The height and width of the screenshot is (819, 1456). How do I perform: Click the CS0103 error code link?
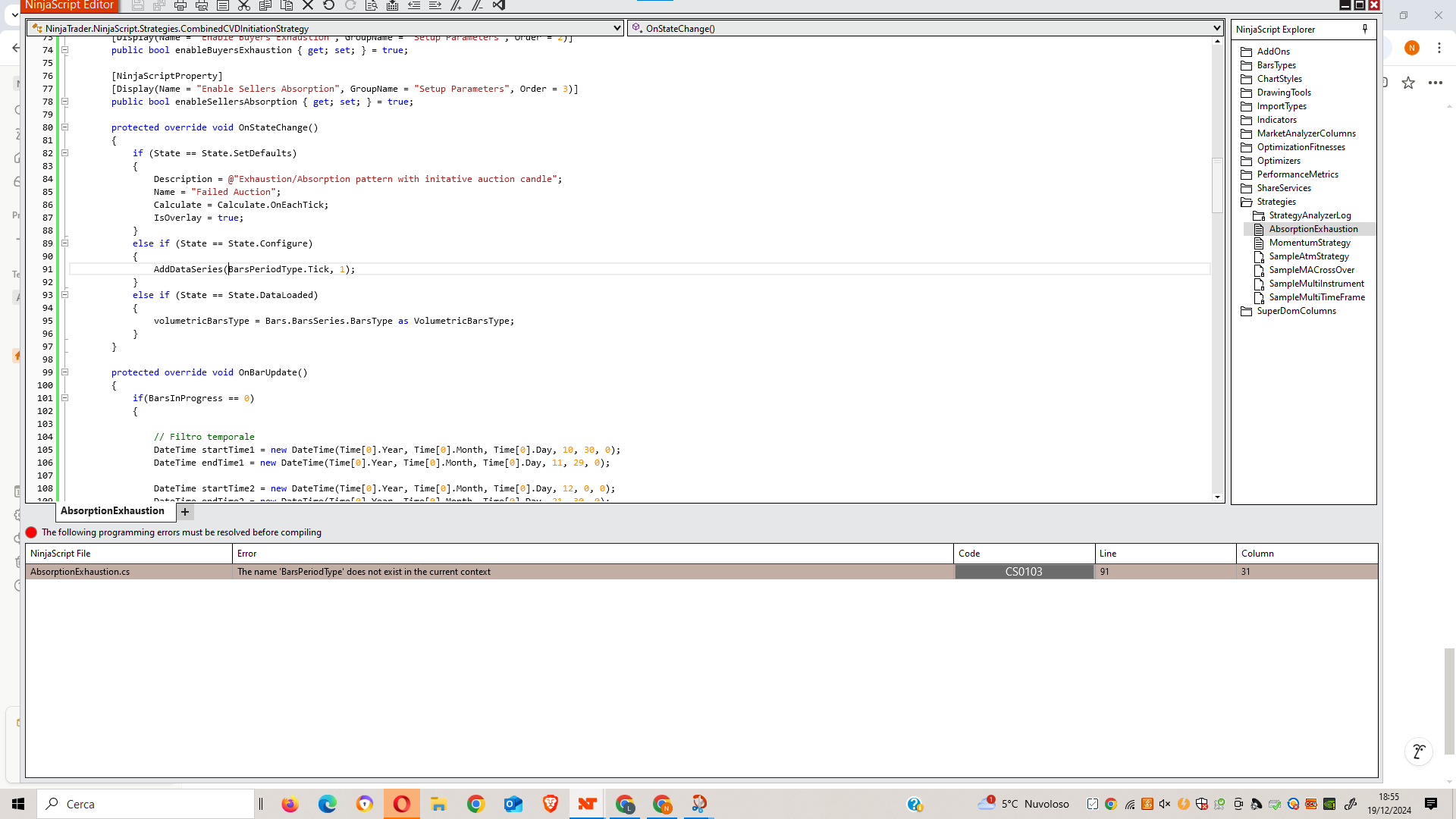1023,572
